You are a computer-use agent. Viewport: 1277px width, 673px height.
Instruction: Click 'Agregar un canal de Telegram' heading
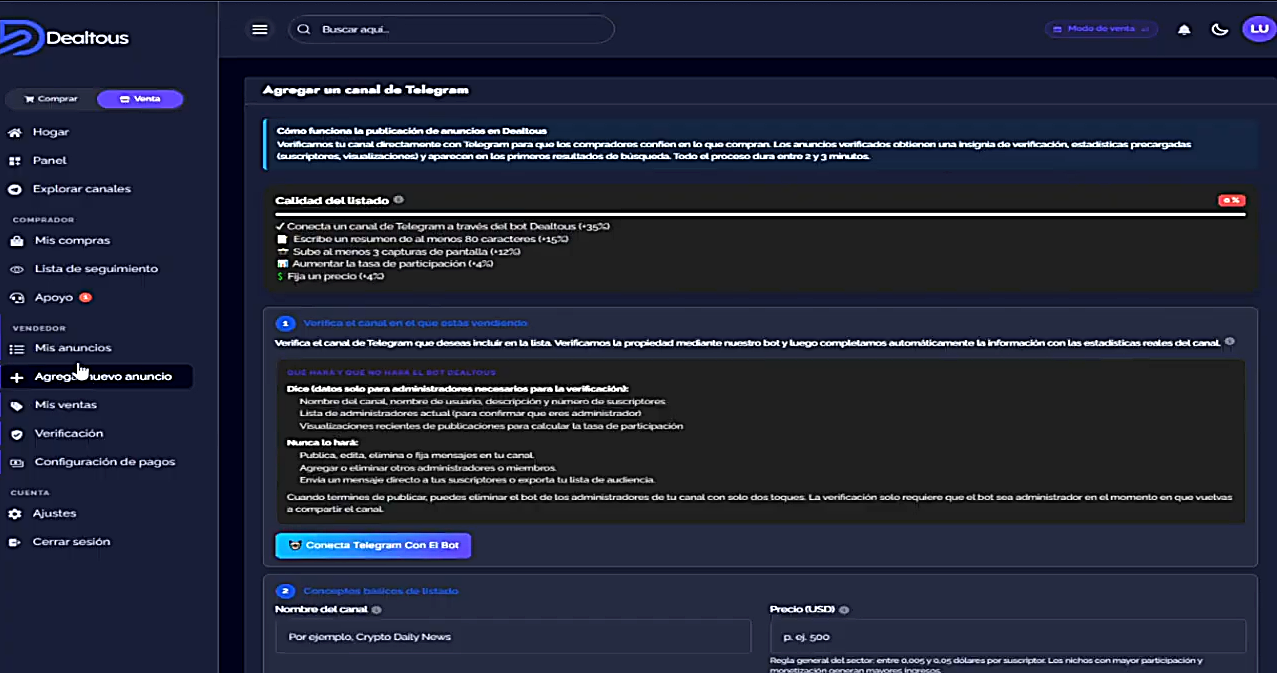(366, 89)
